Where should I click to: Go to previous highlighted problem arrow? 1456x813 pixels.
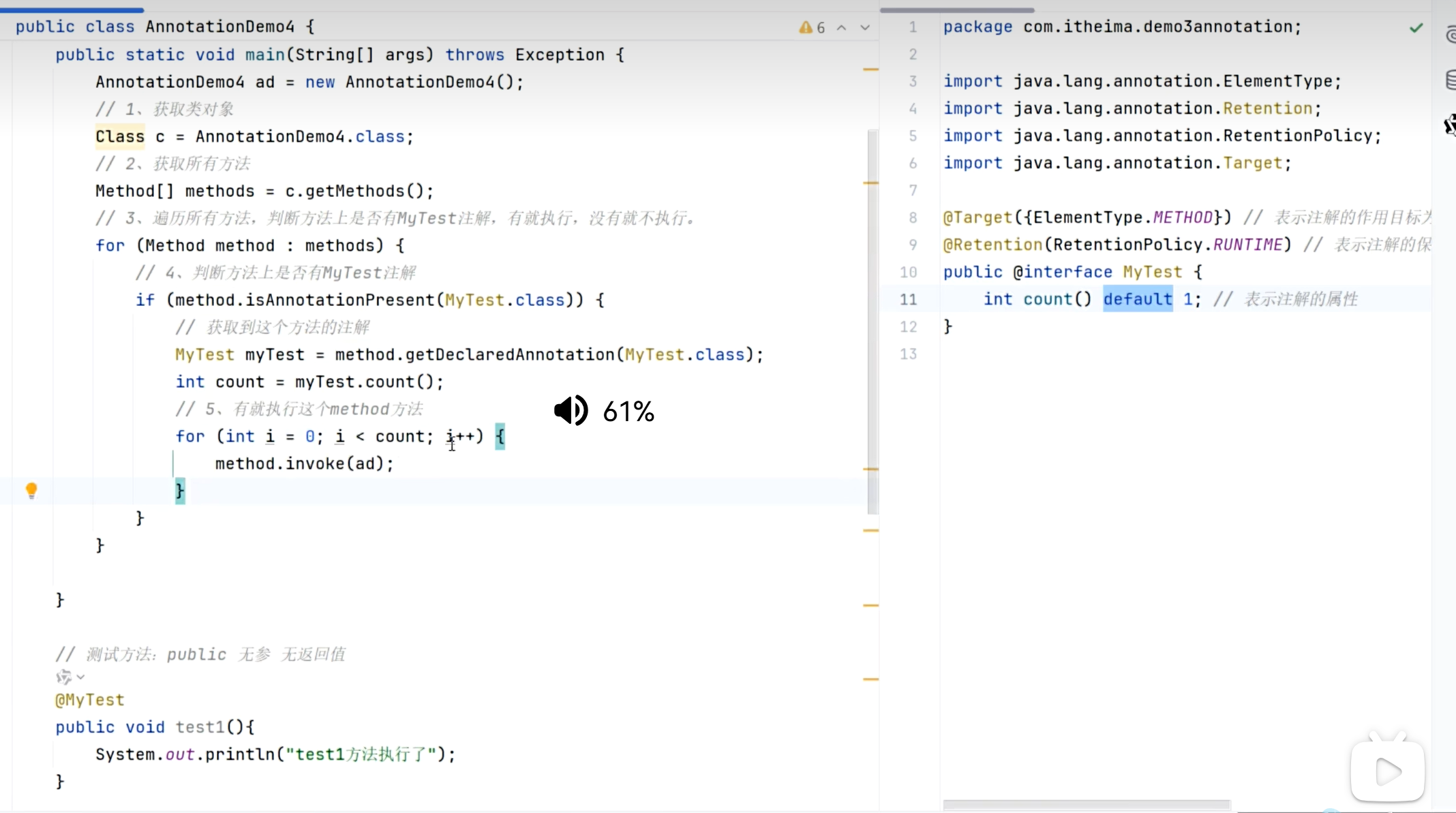(x=842, y=28)
